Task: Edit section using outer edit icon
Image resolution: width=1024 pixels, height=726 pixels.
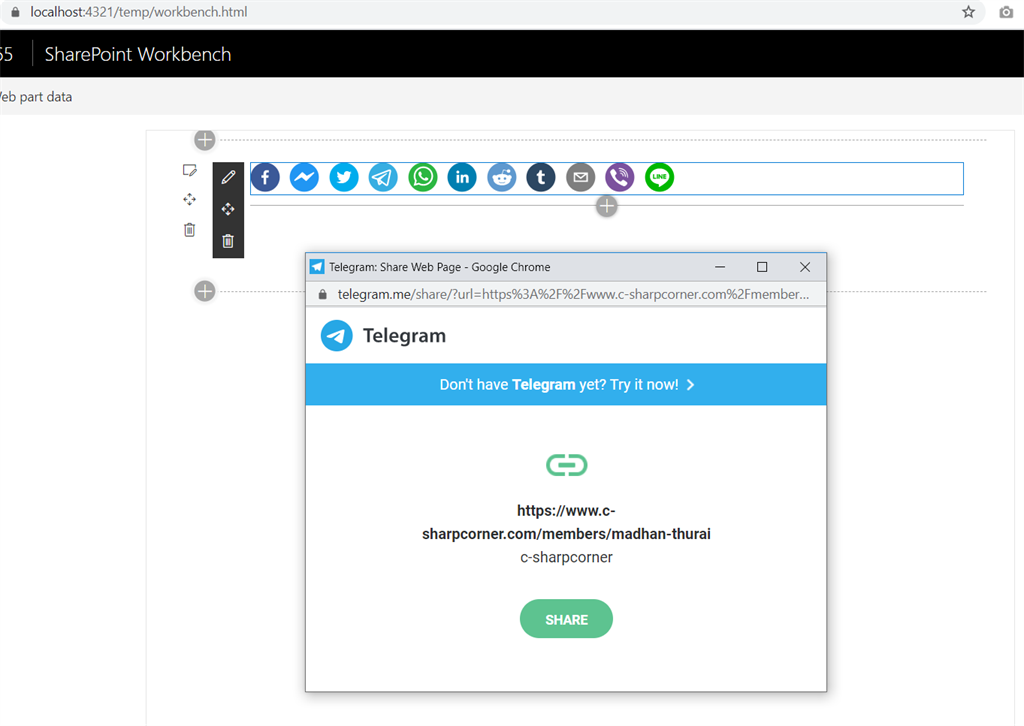Action: pyautogui.click(x=189, y=170)
